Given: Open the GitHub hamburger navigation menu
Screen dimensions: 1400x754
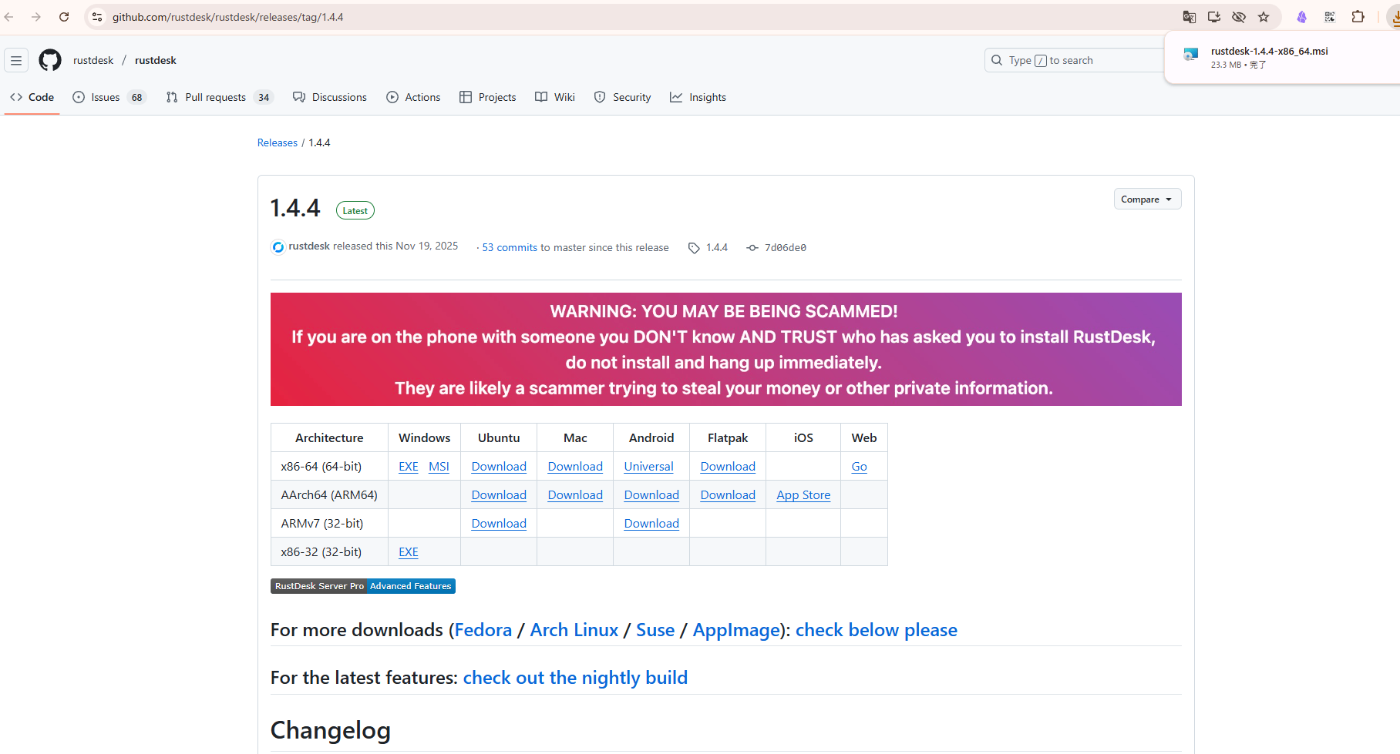Looking at the screenshot, I should click(x=16, y=61).
